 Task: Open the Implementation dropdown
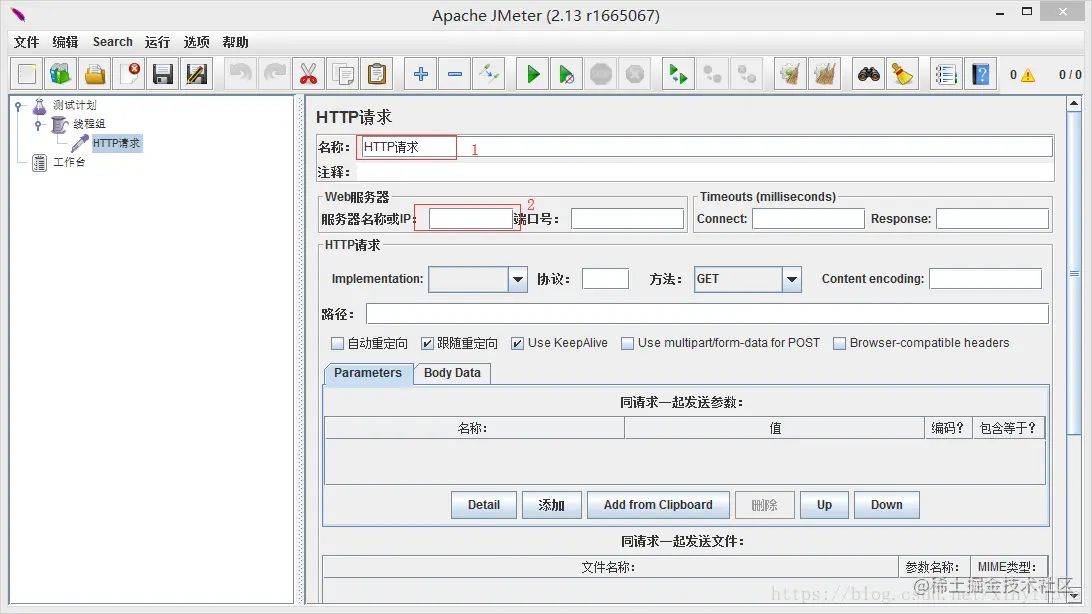coord(517,279)
